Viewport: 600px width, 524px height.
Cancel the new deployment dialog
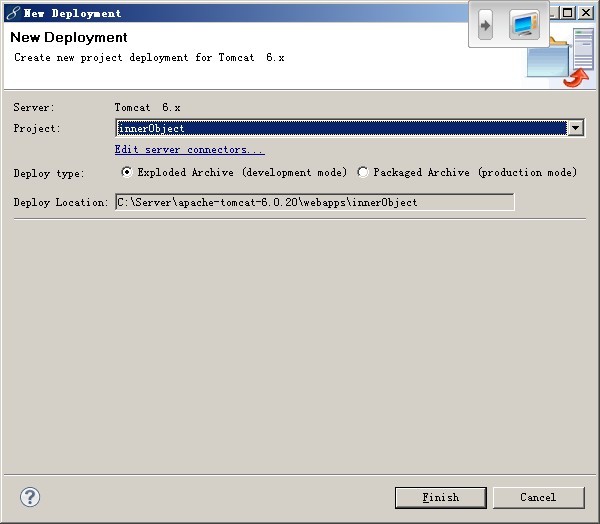click(x=538, y=497)
